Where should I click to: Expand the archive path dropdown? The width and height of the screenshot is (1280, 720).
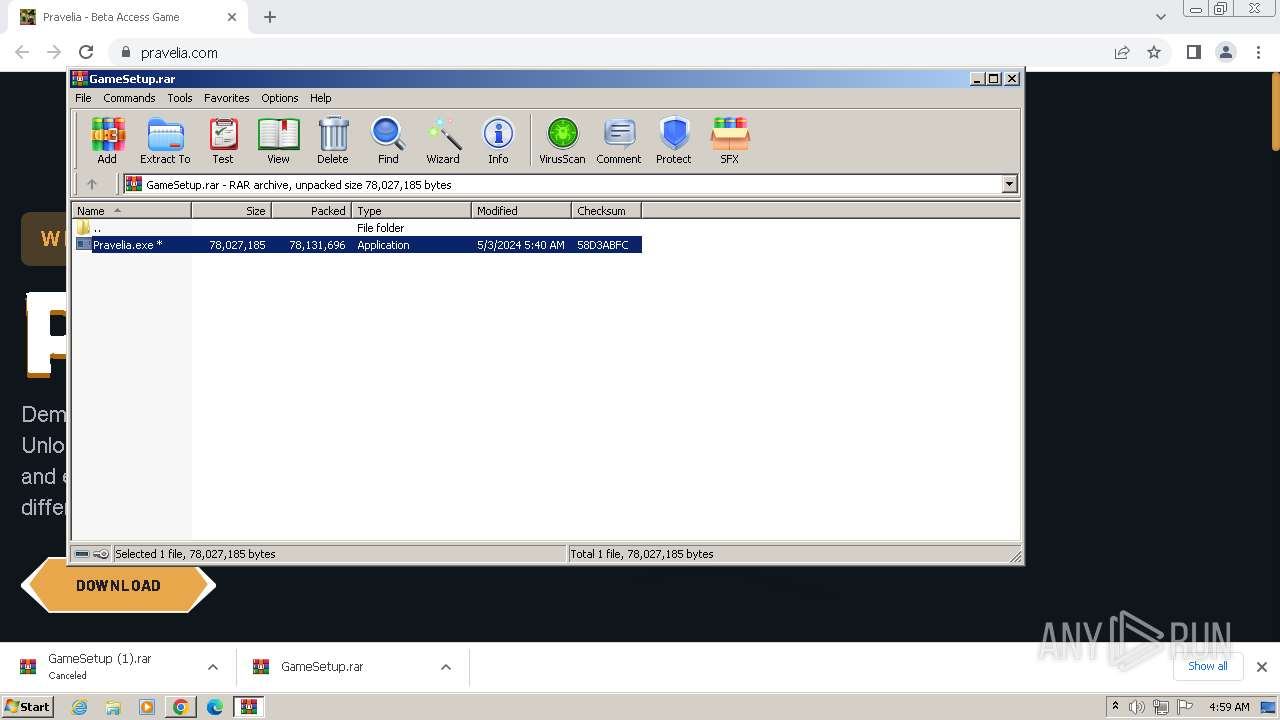(x=1009, y=184)
